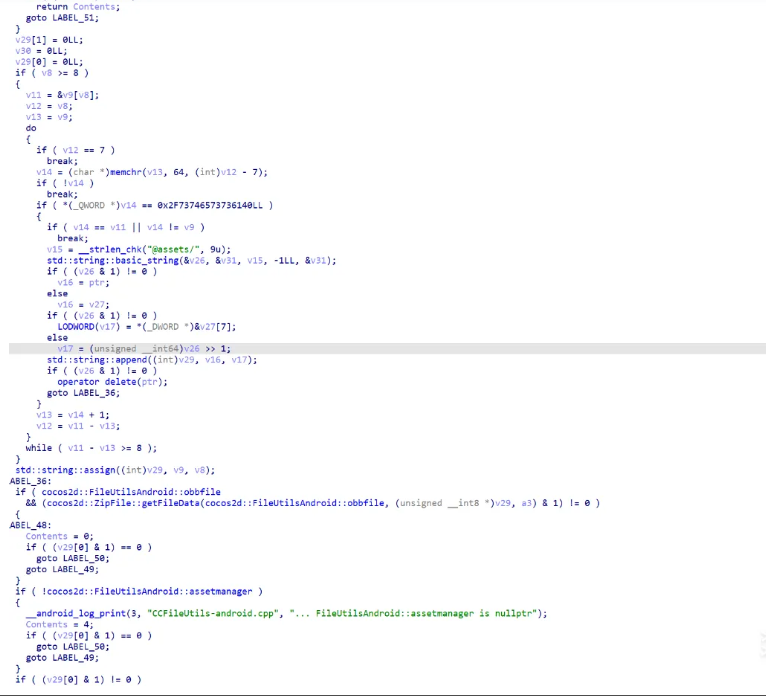Select the hex constant 0x2F73746573736140LL
This screenshot has height=696, width=766.
tap(210, 205)
